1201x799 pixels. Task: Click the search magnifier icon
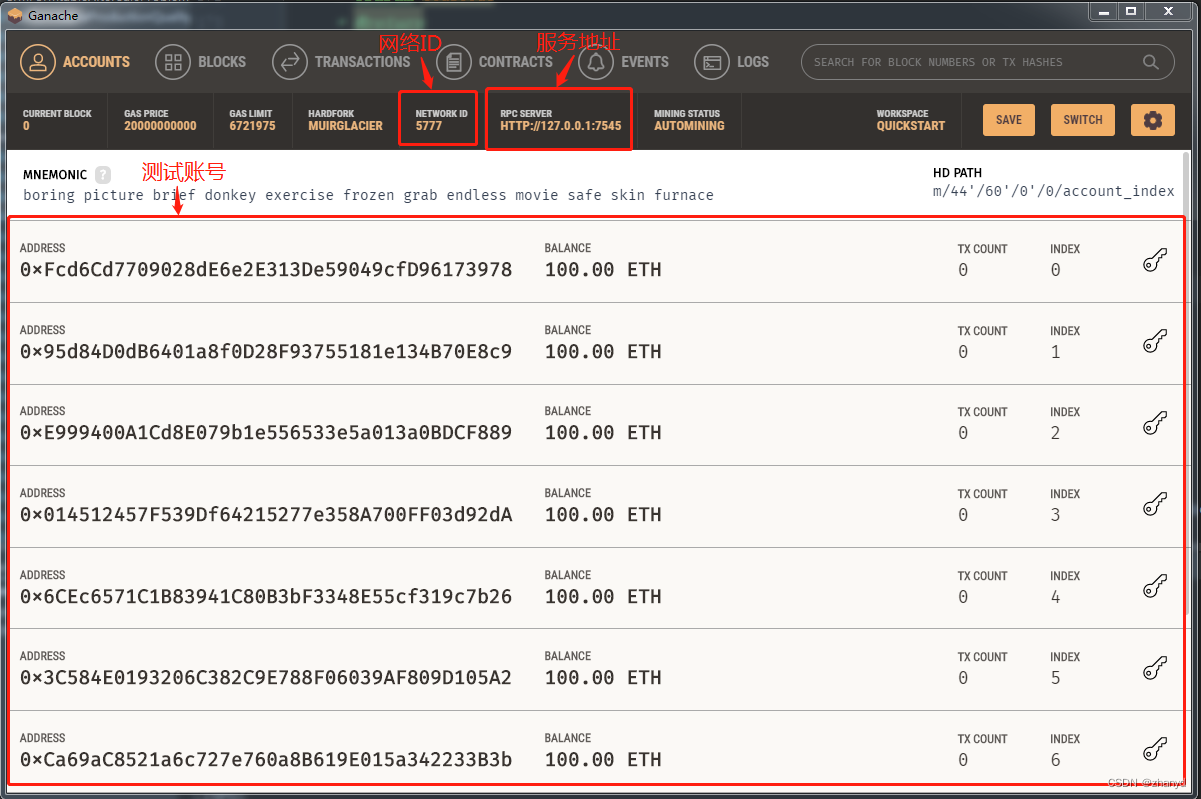[x=1151, y=62]
